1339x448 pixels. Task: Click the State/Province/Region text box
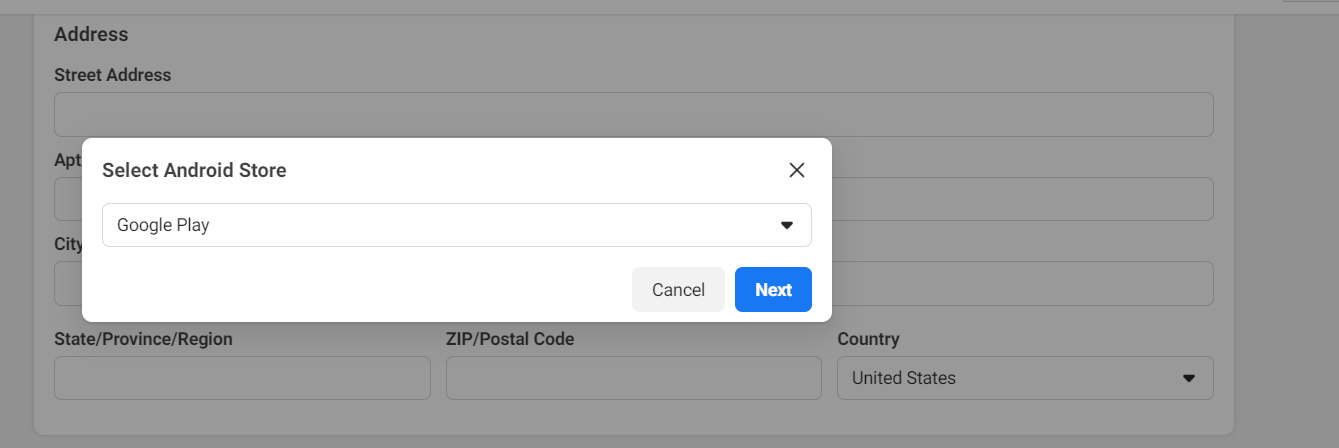tap(242, 378)
